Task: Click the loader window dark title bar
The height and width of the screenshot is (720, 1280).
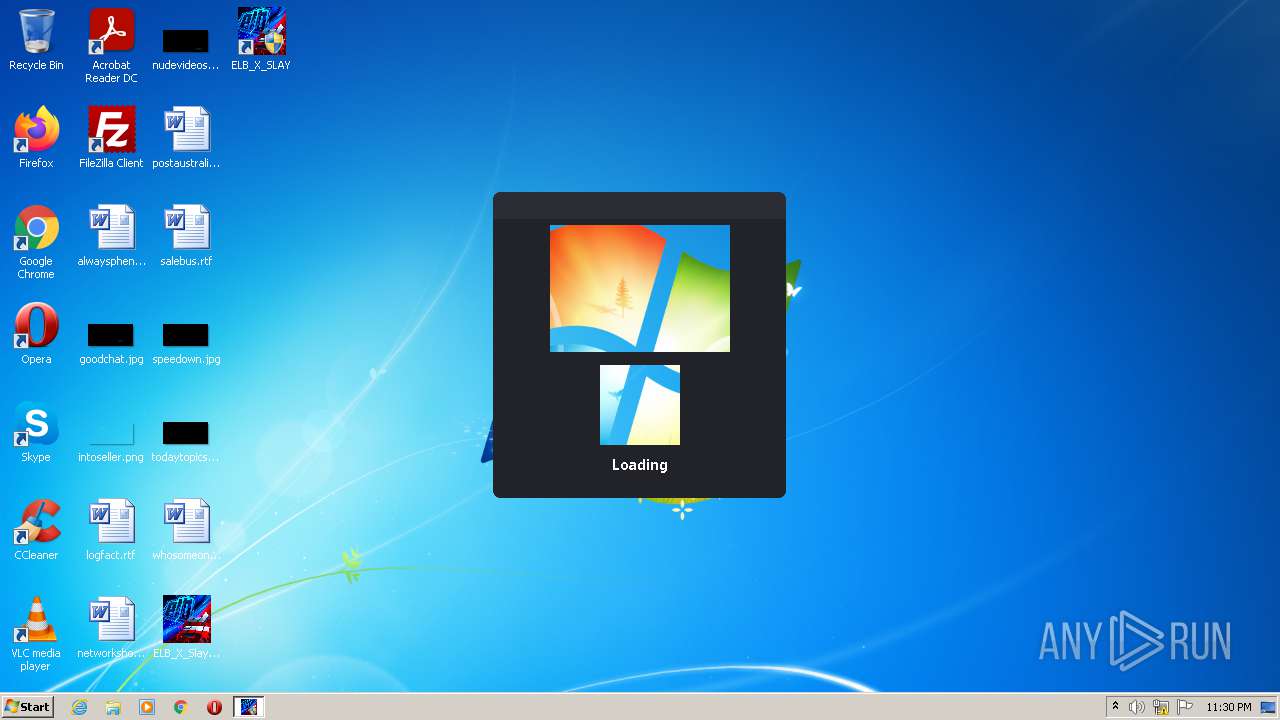Action: 640,205
